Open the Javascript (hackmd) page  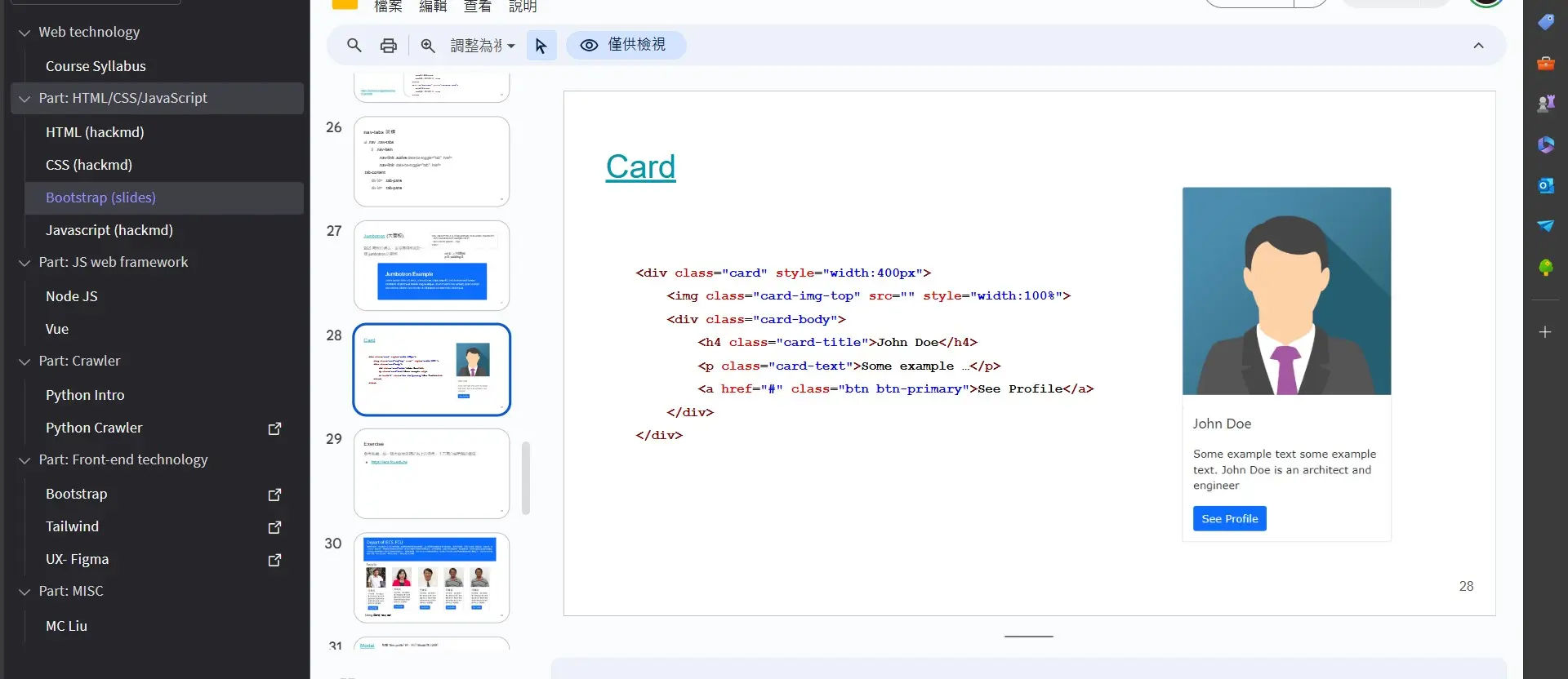point(109,230)
